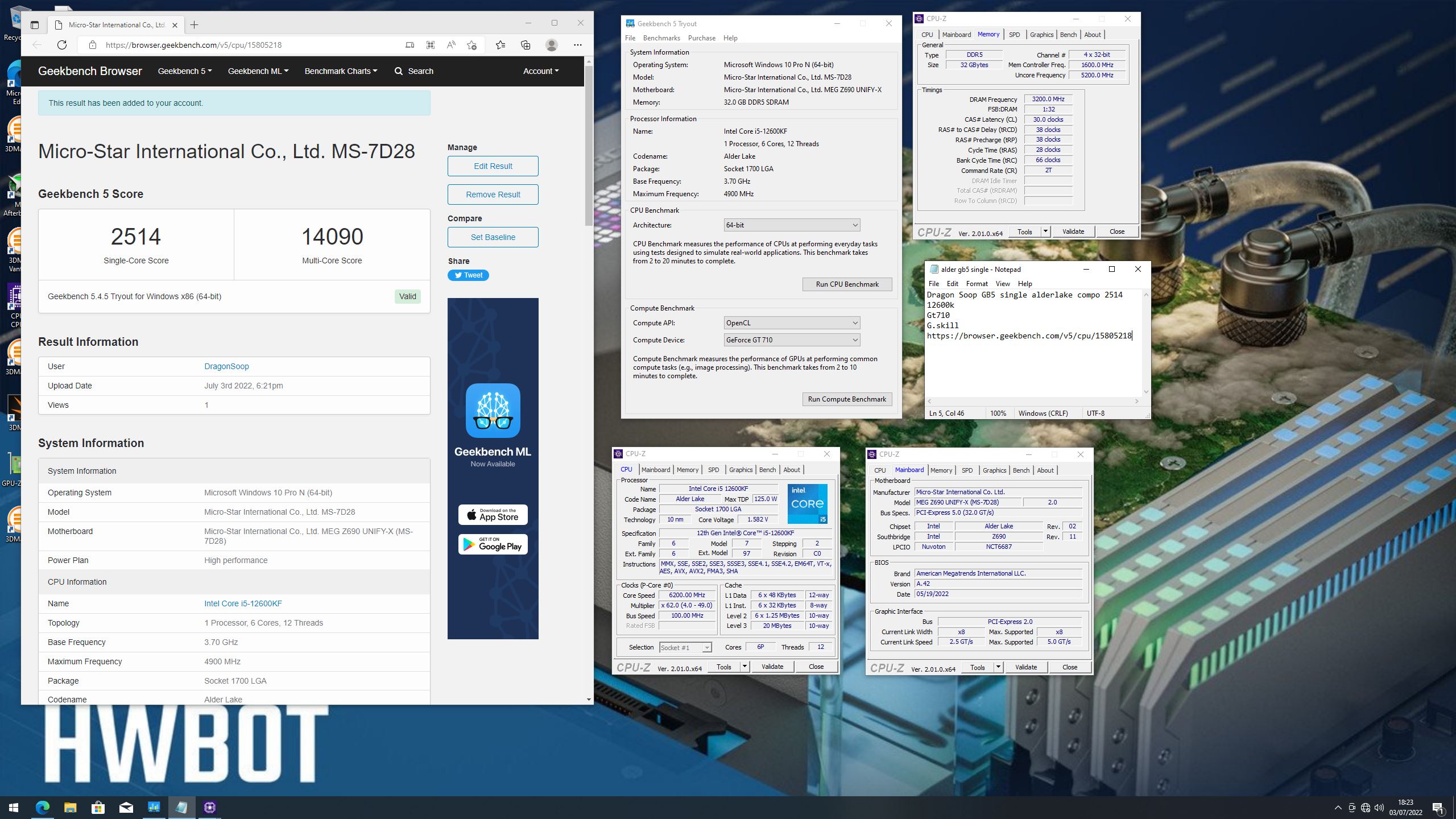1456x819 pixels.
Task: Click the Search magnifier in Geekbench Browser
Action: click(399, 71)
